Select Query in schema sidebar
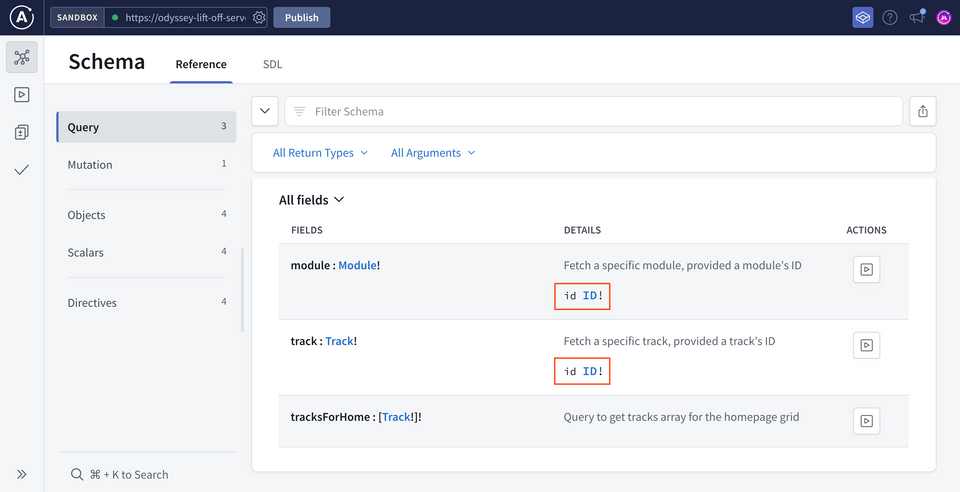 (x=146, y=127)
